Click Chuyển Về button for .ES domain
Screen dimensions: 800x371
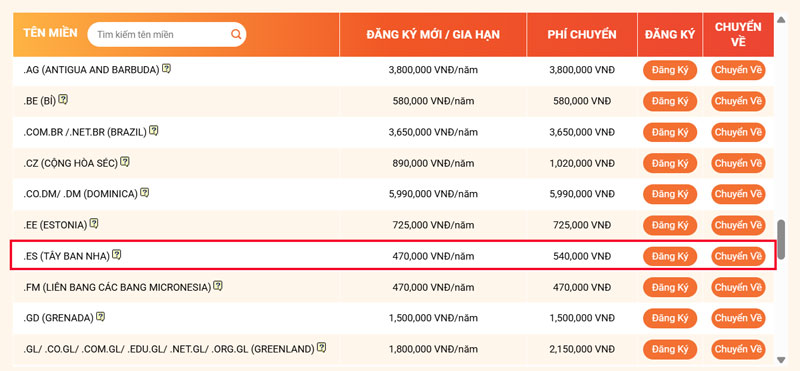tap(738, 256)
